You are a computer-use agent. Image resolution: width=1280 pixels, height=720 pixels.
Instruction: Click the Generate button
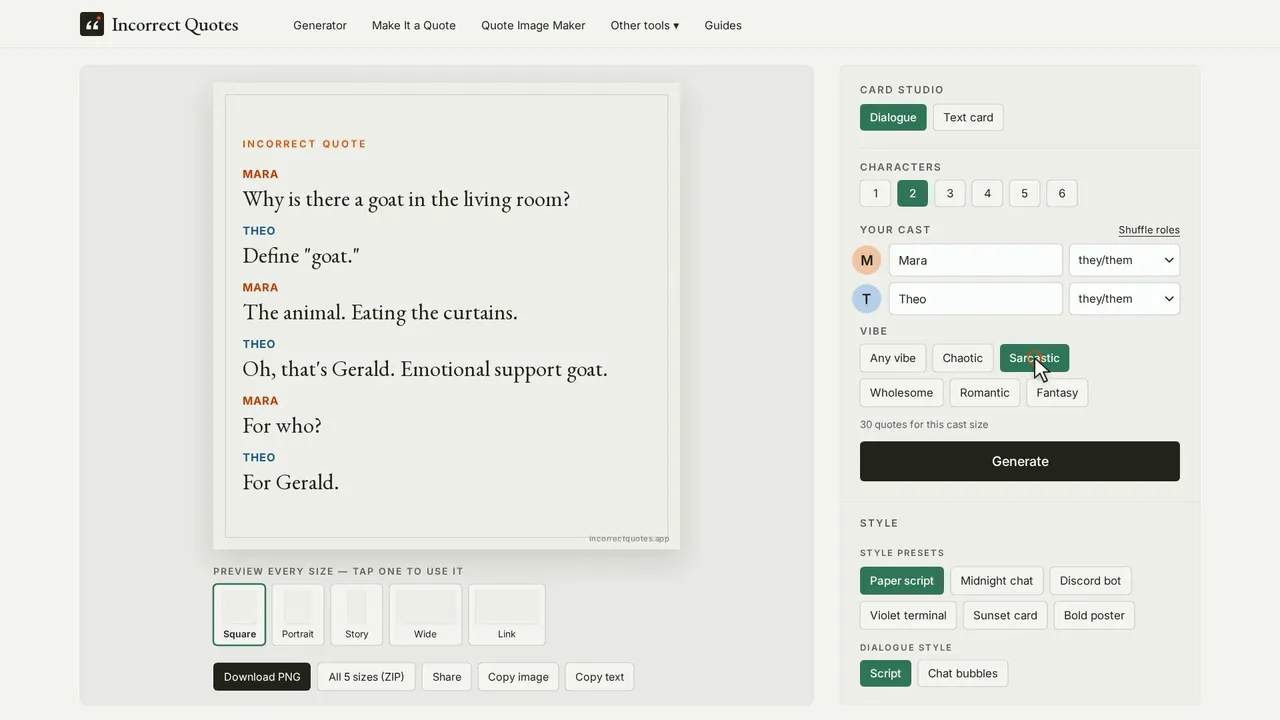tap(1020, 461)
